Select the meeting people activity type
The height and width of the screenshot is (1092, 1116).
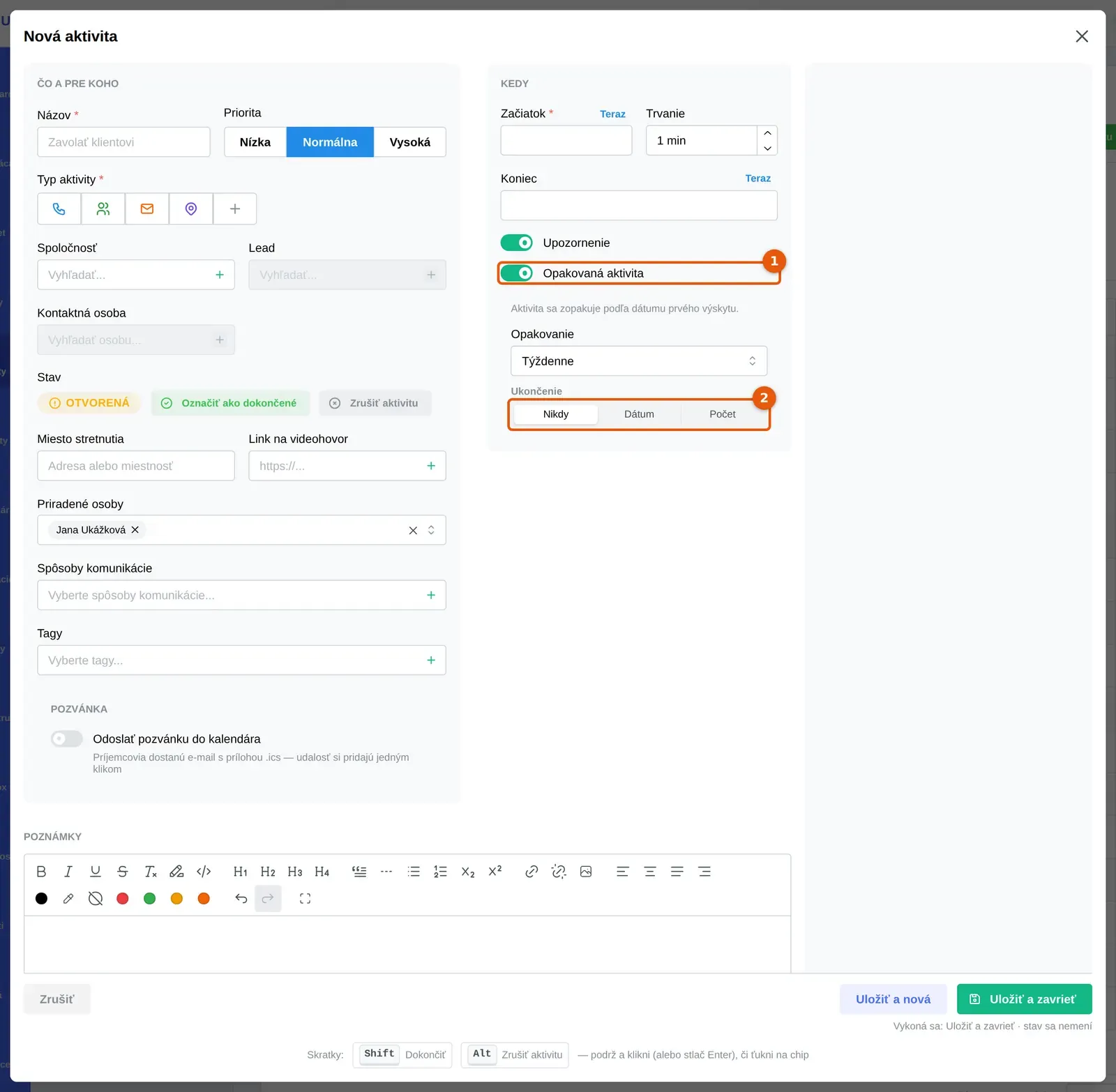(x=103, y=208)
